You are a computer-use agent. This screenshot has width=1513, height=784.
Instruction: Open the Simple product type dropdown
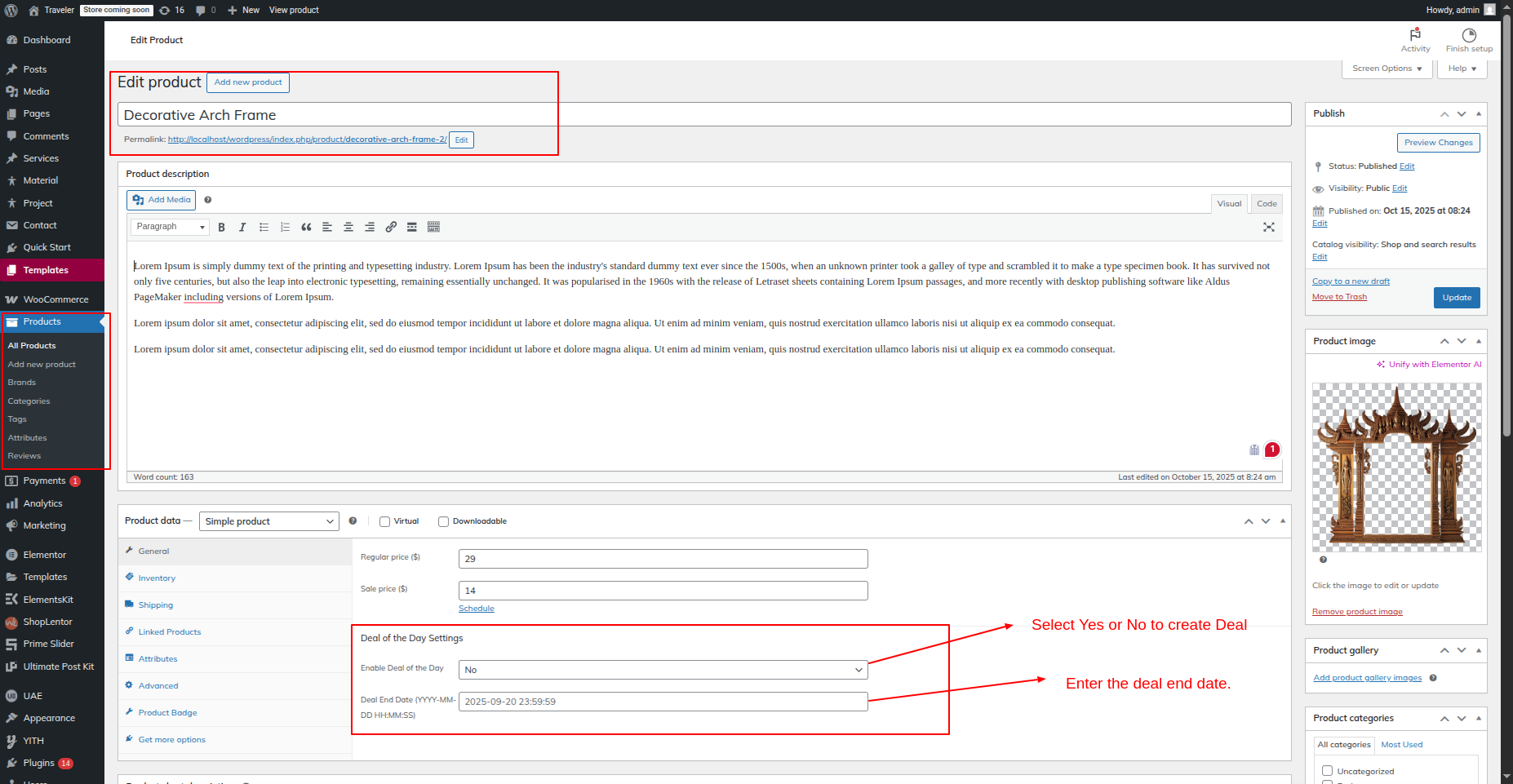pyautogui.click(x=268, y=521)
